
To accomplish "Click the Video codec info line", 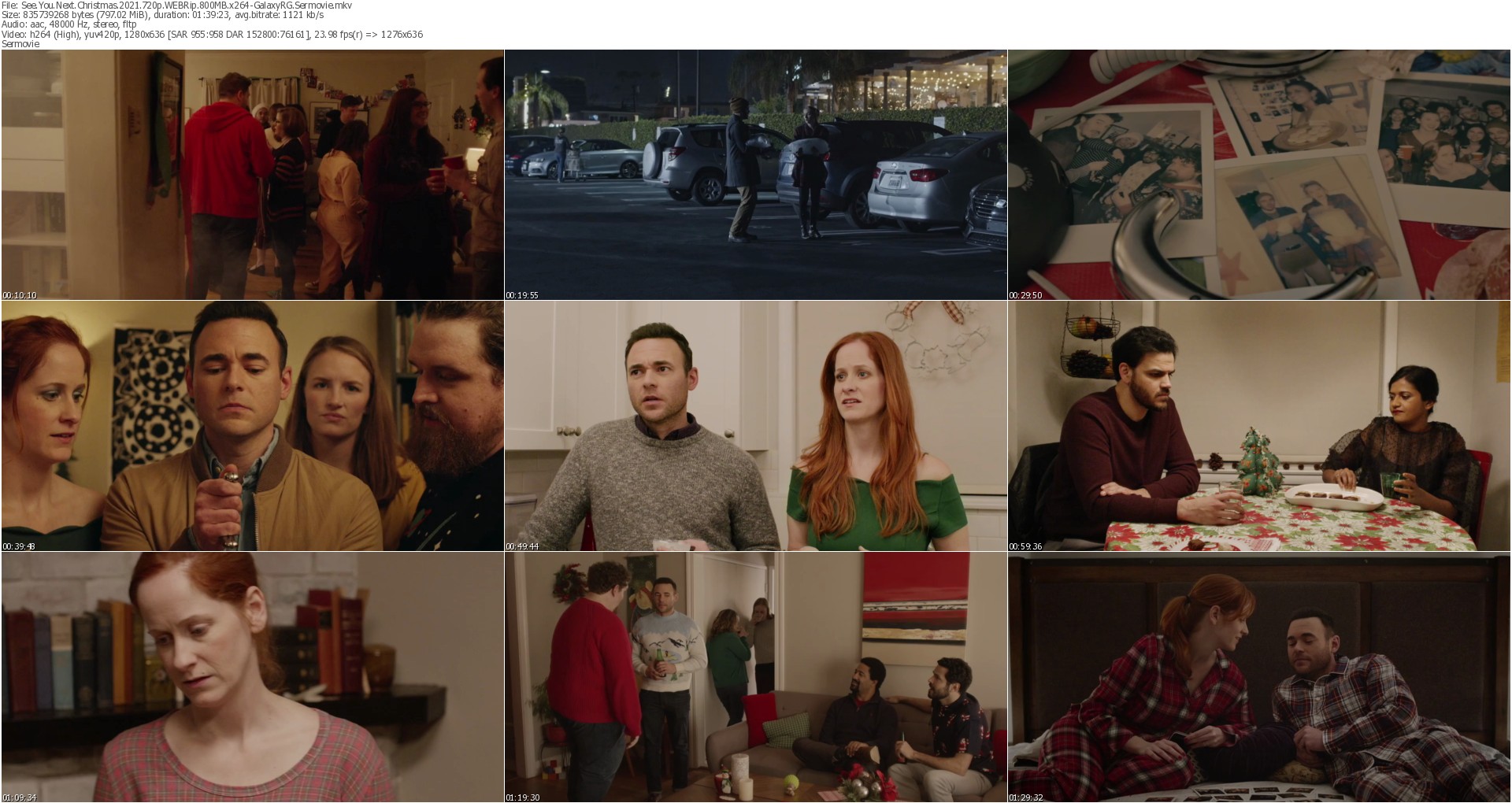I will (212, 34).
